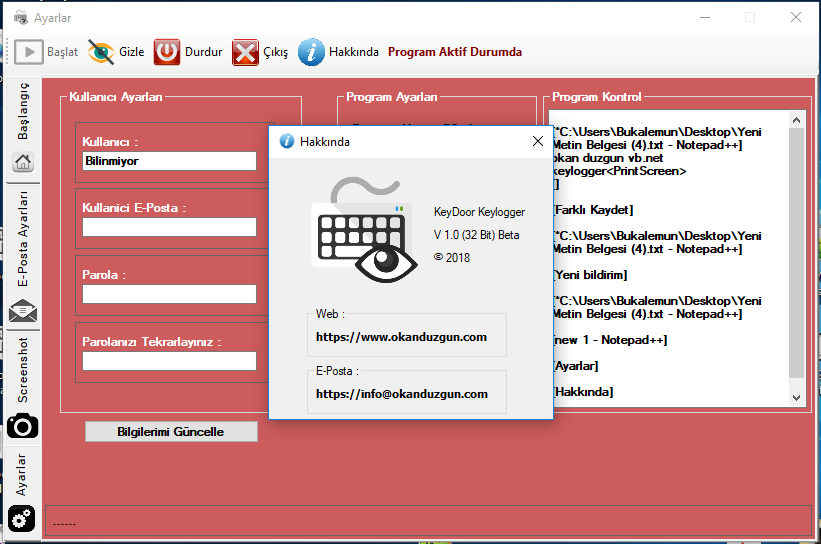This screenshot has height=544, width=821.
Task: Minimize the Ayarlar window
Action: pyautogui.click(x=705, y=18)
